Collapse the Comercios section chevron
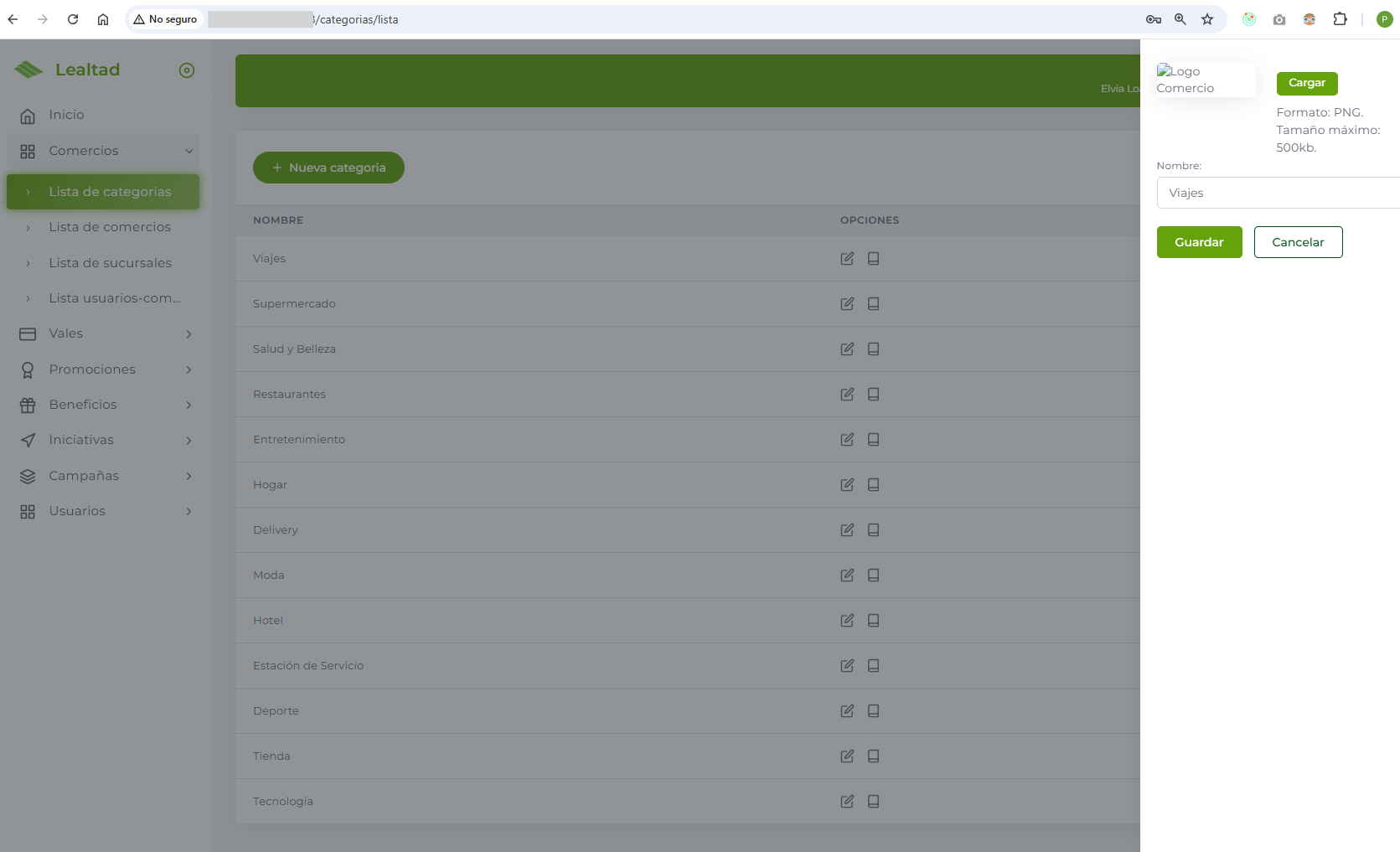Screen dimensions: 1400x852 (x=187, y=151)
